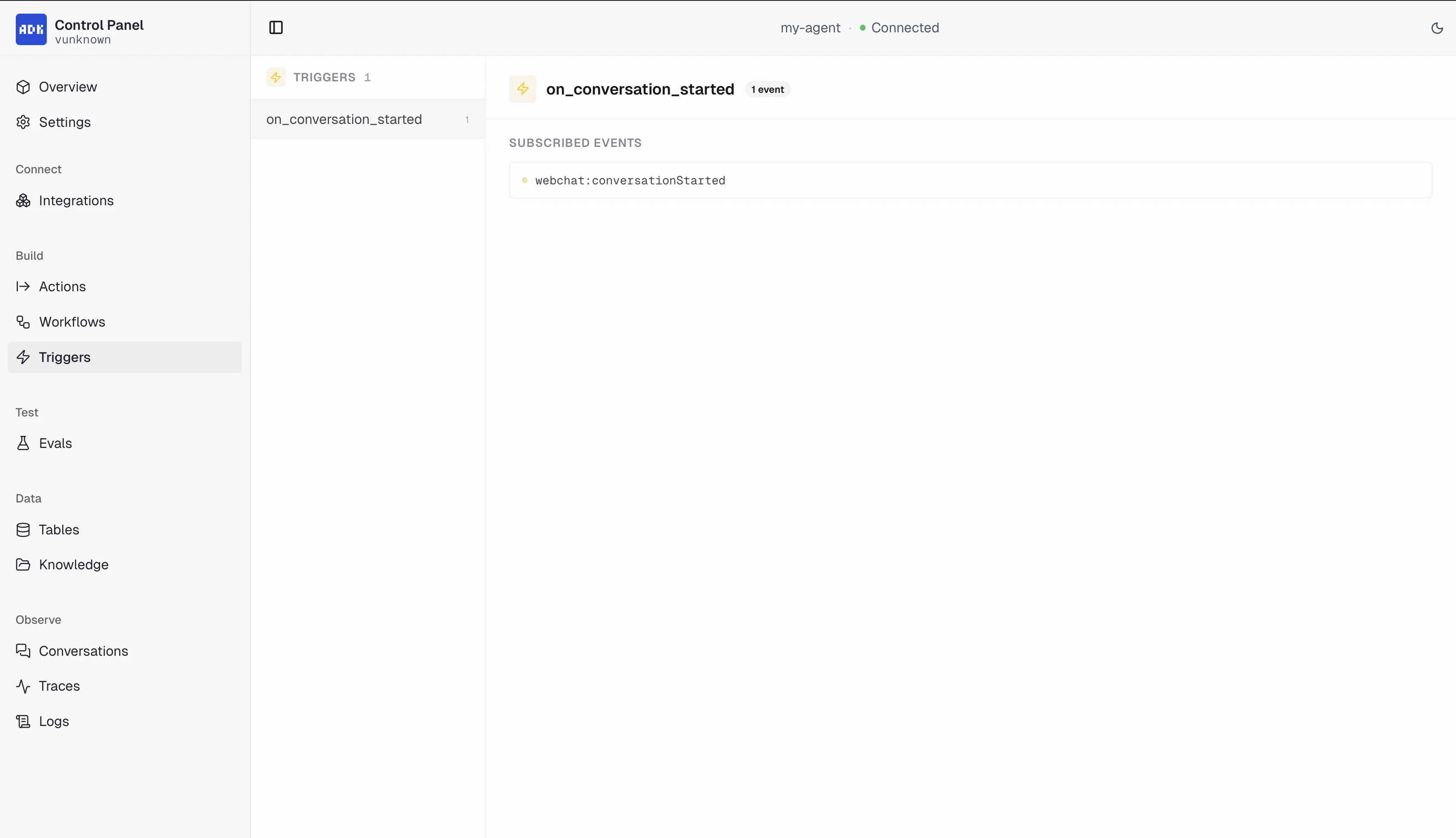Toggle dark mode with the moon icon
The height and width of the screenshot is (838, 1456).
pyautogui.click(x=1438, y=28)
